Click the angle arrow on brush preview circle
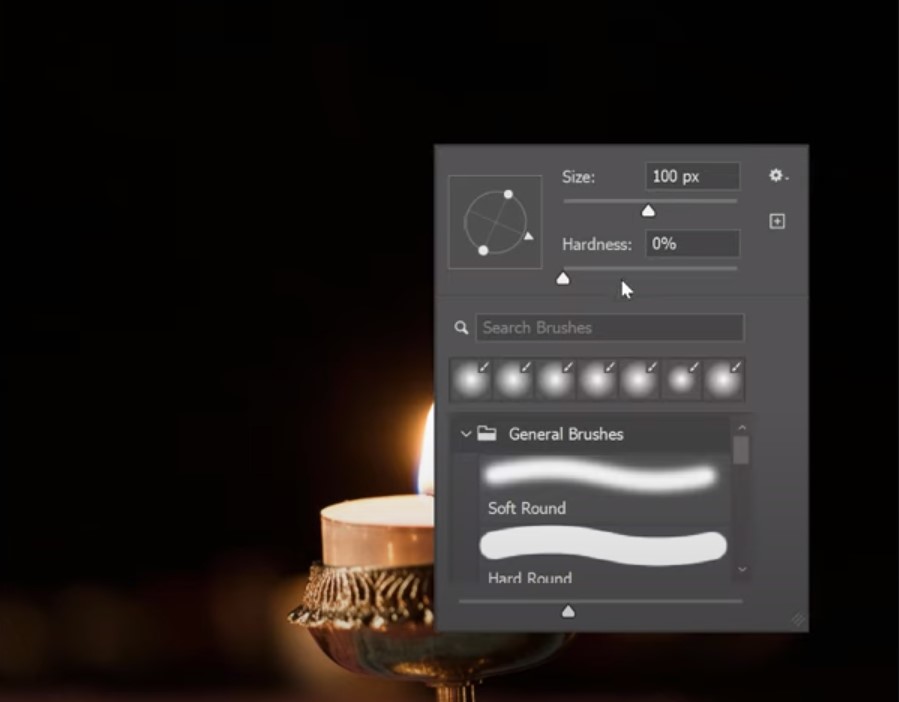Viewport: 899px width, 702px height. pos(529,236)
